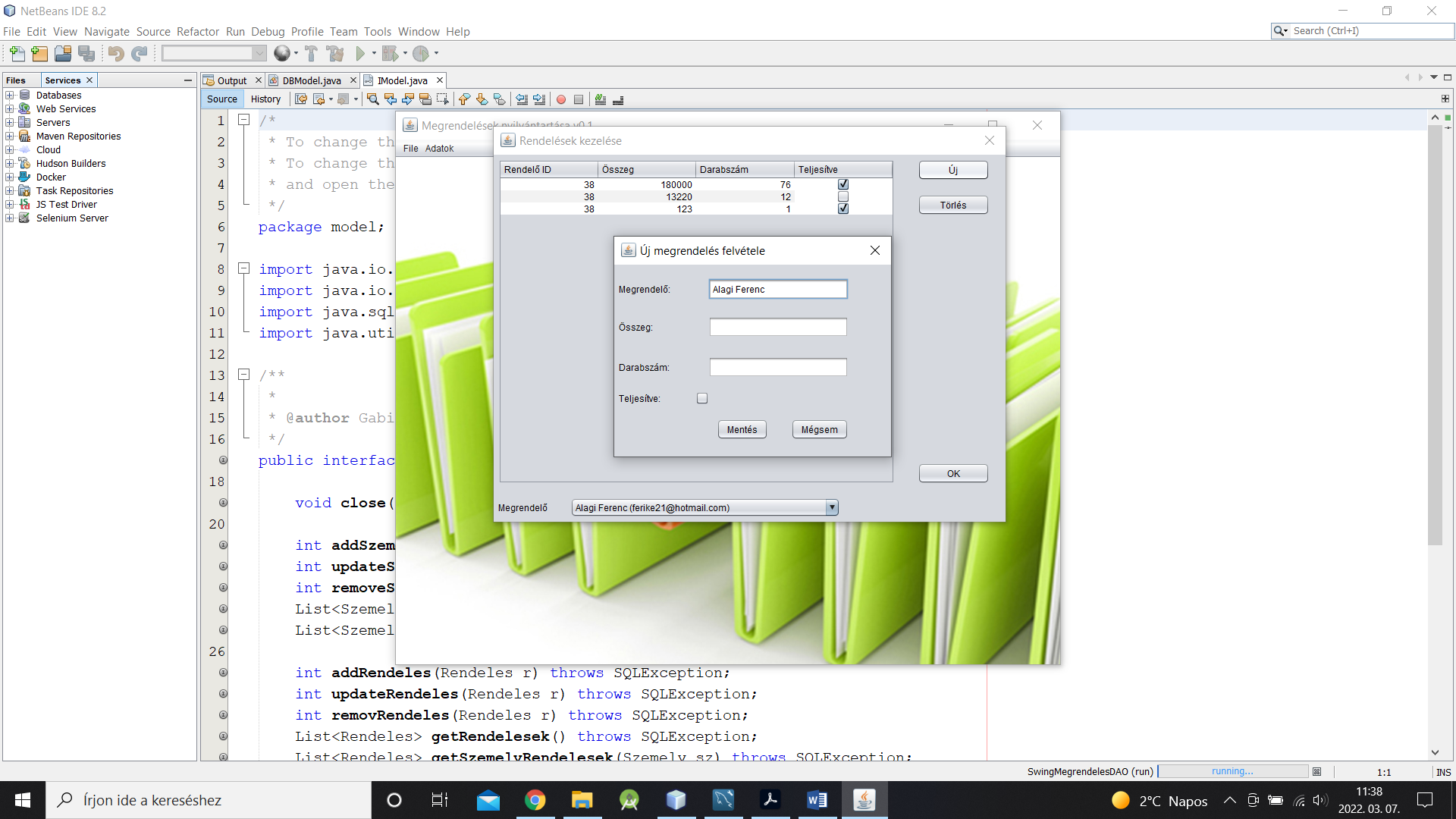Click Shift Line Left editor icon
1456x819 pixels.
coord(522,99)
